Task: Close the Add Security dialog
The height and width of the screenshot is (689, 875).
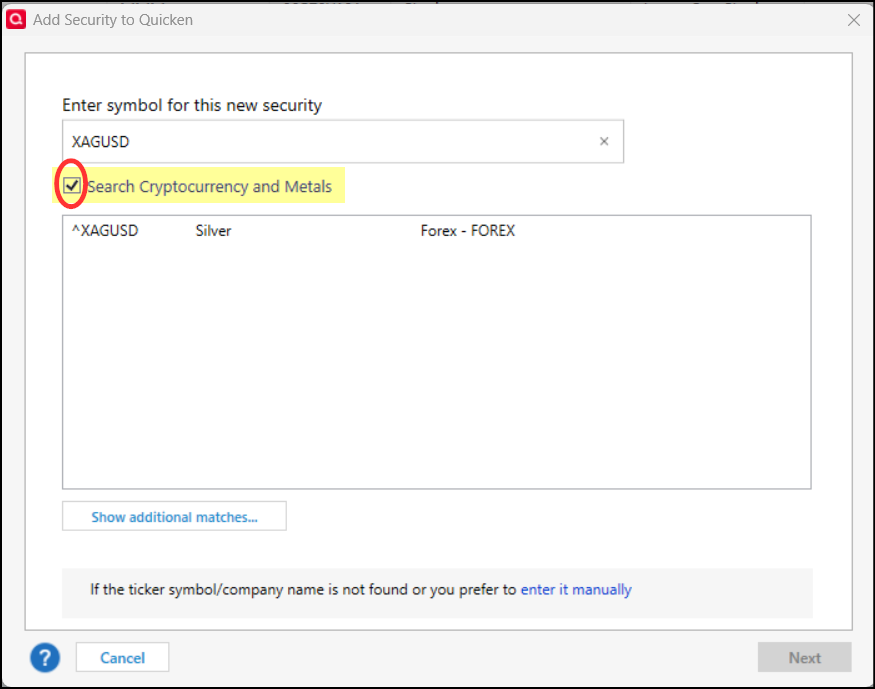Action: point(853,19)
